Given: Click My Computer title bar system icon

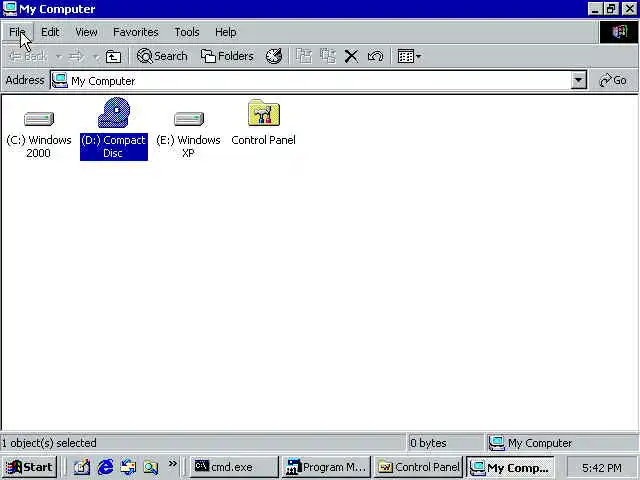Looking at the screenshot, I should (9, 9).
